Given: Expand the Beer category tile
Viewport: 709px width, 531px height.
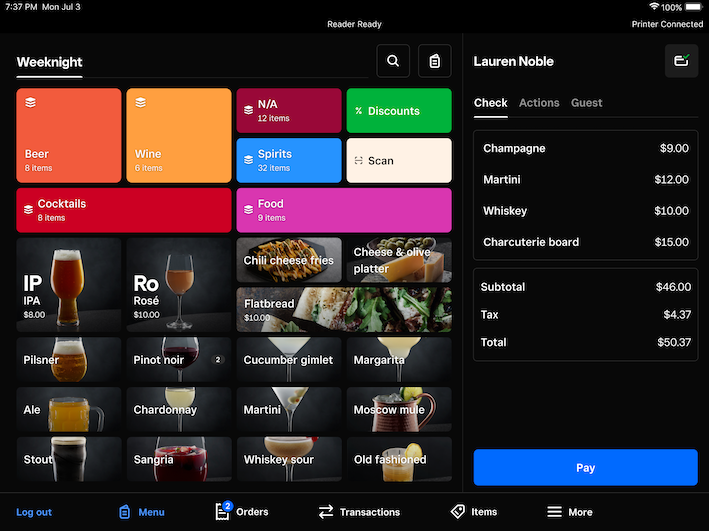Looking at the screenshot, I should coord(69,135).
